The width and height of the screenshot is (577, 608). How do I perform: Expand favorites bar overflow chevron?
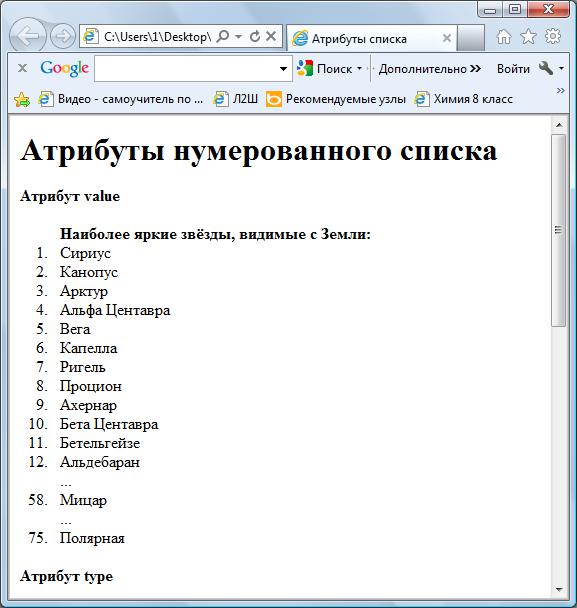point(560,90)
